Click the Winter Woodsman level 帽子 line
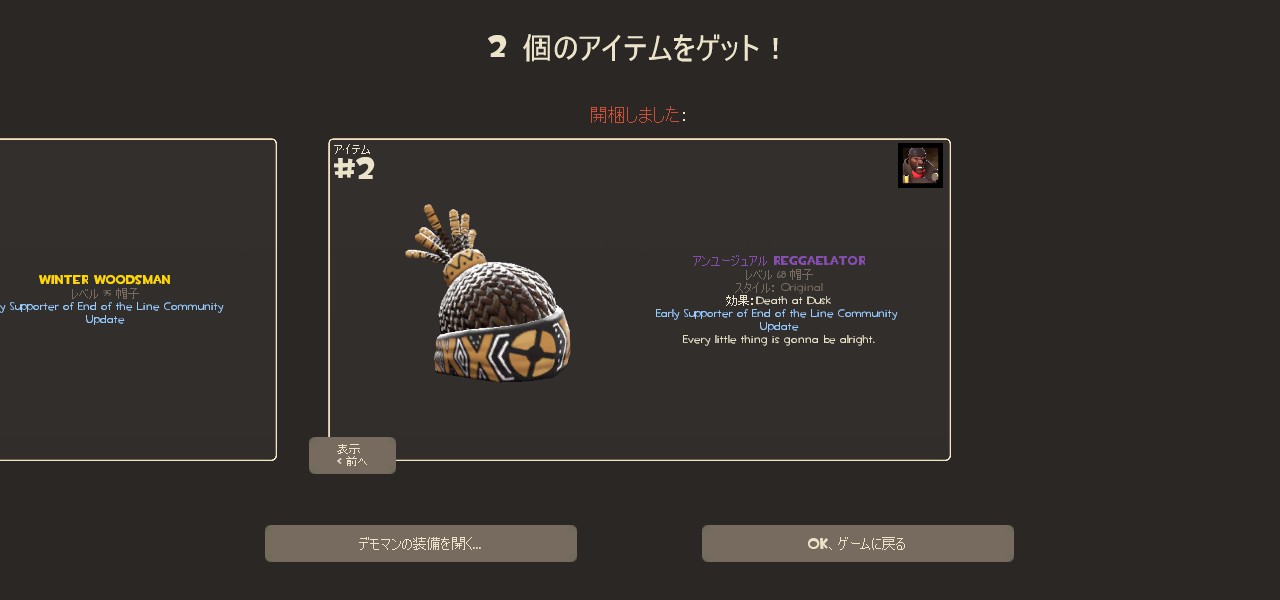Screen dimensions: 1280x600 (105, 294)
